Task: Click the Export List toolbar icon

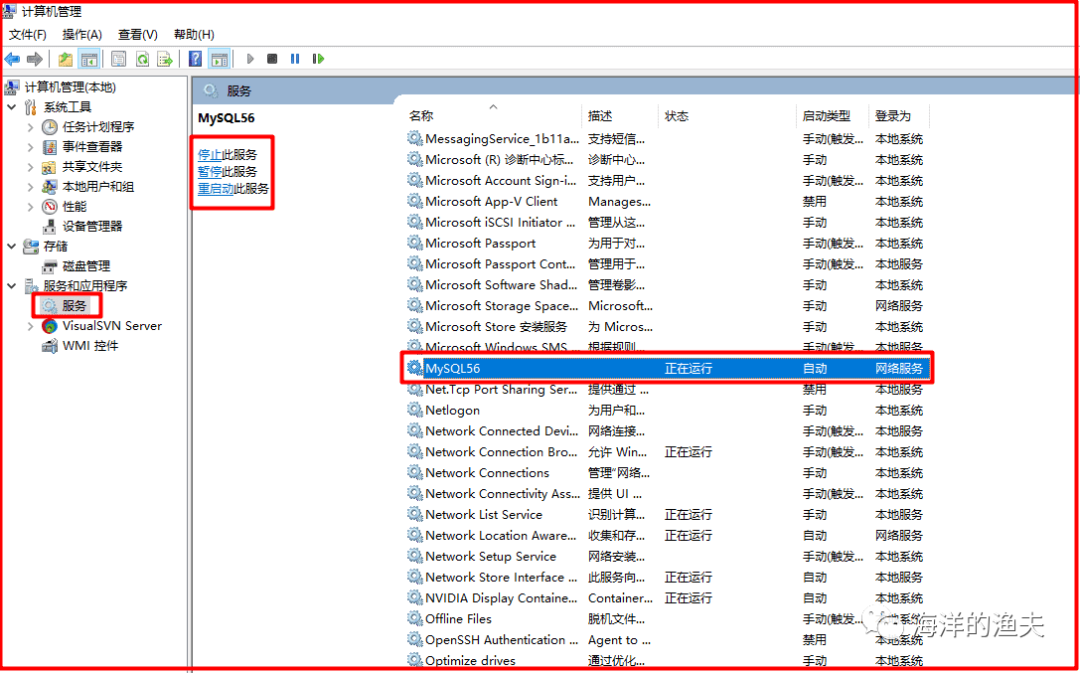Action: [x=165, y=59]
